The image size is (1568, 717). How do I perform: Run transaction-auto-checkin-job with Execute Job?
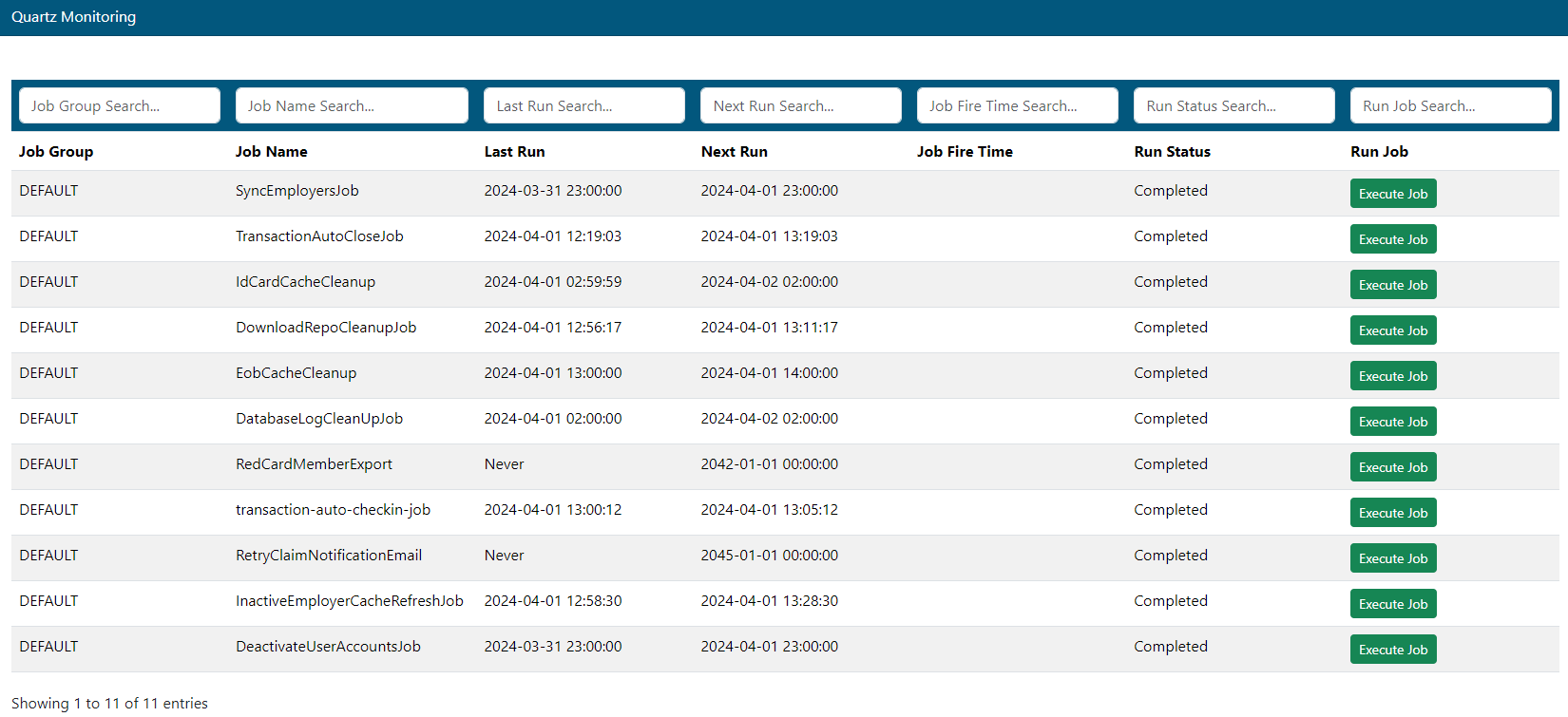coord(1392,513)
